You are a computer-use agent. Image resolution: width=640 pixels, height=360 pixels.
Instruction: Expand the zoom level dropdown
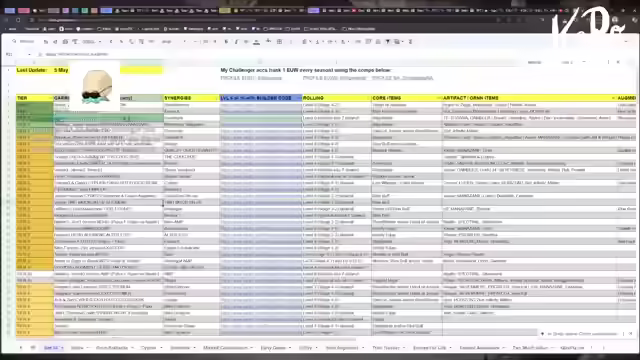point(91,42)
